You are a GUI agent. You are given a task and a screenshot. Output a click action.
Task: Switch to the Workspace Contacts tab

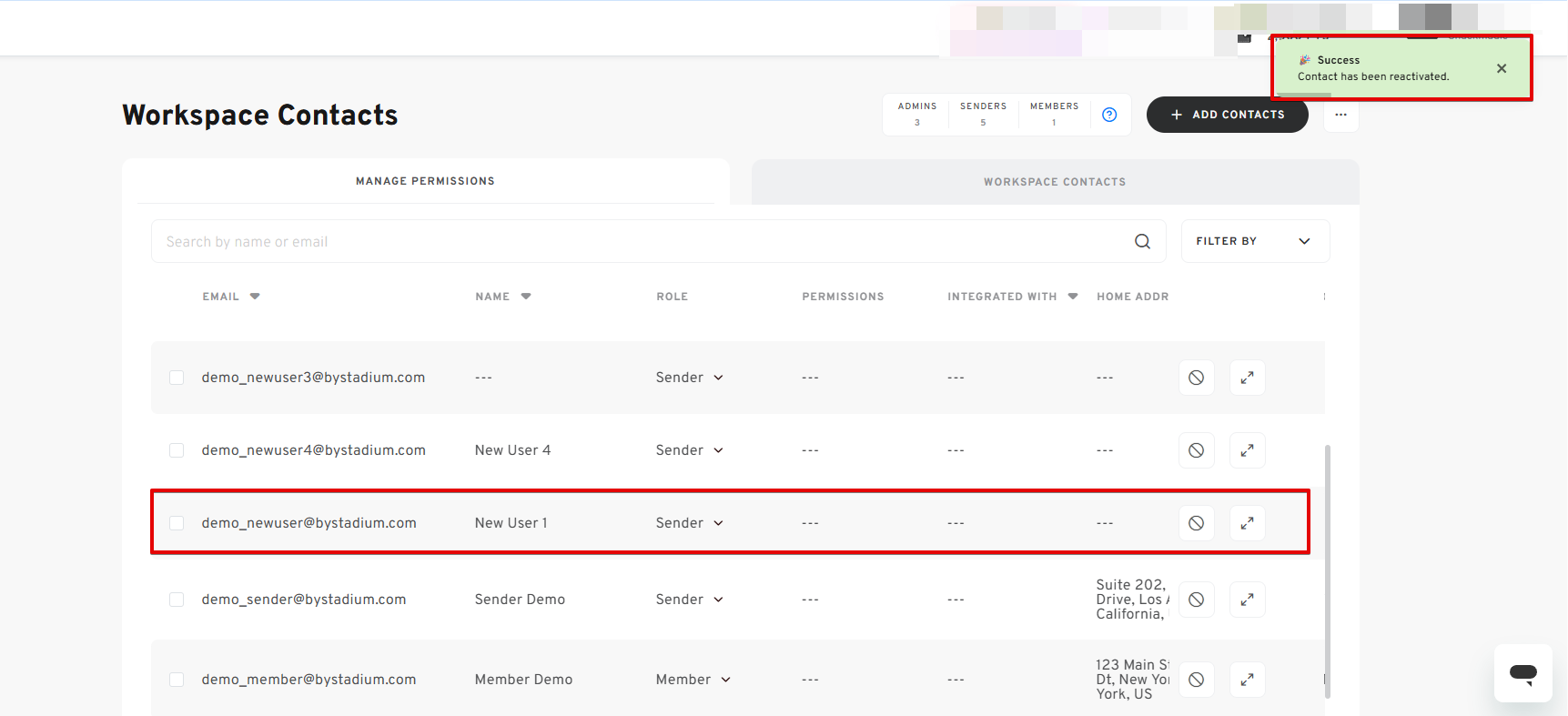[1054, 182]
